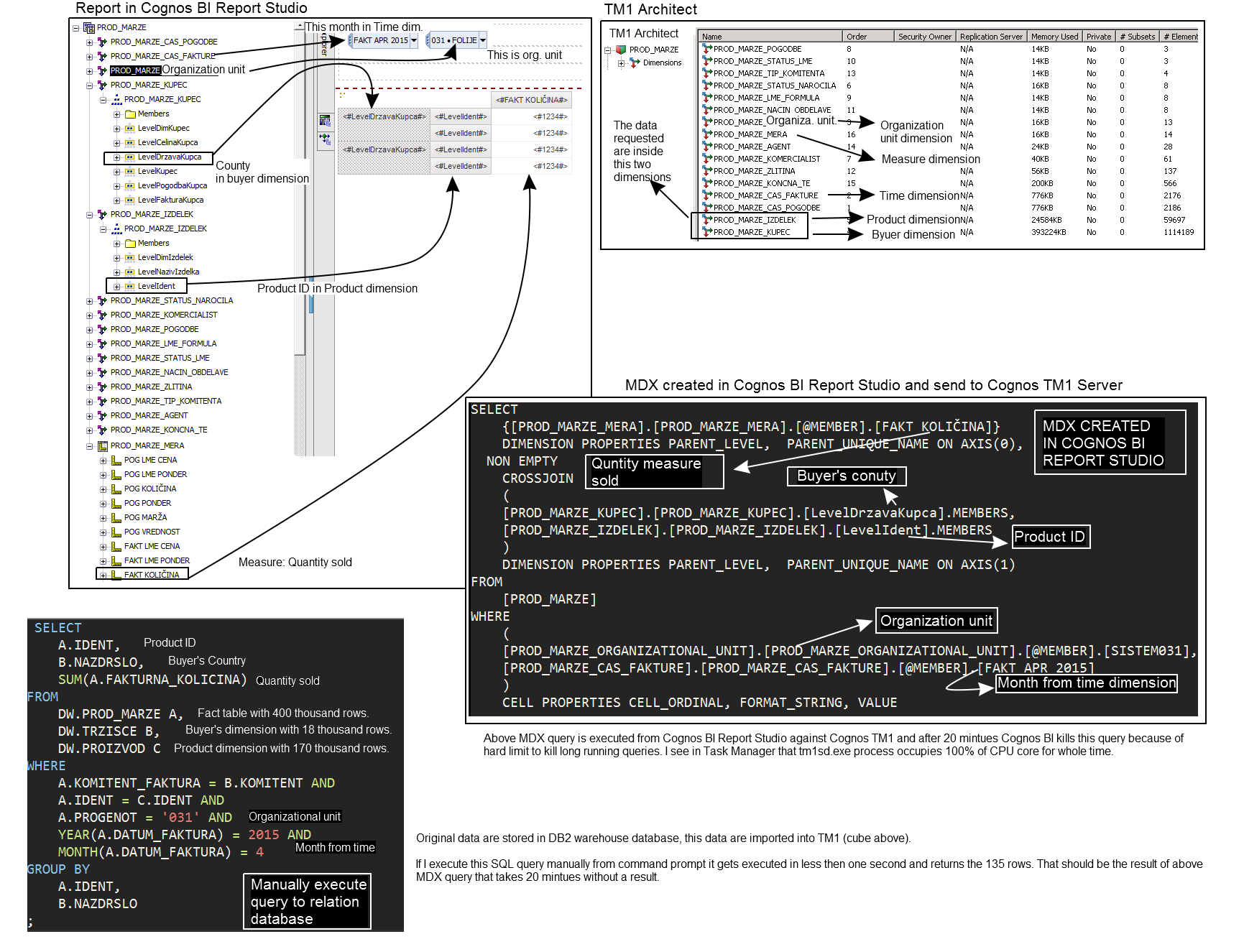Expand the PROD_MARZE_CAS_POGODBE dimension node
The image size is (1244, 952).
(89, 42)
